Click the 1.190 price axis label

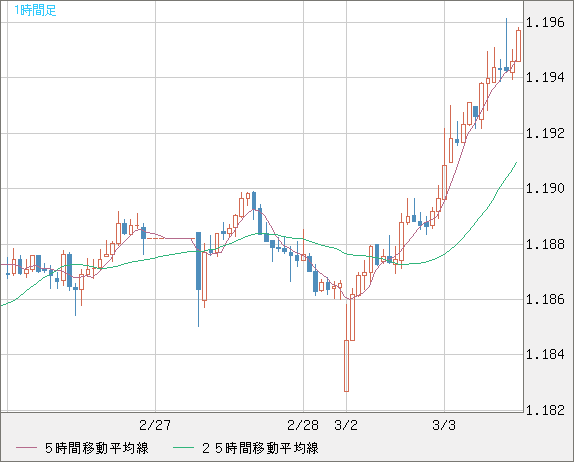[x=545, y=189]
